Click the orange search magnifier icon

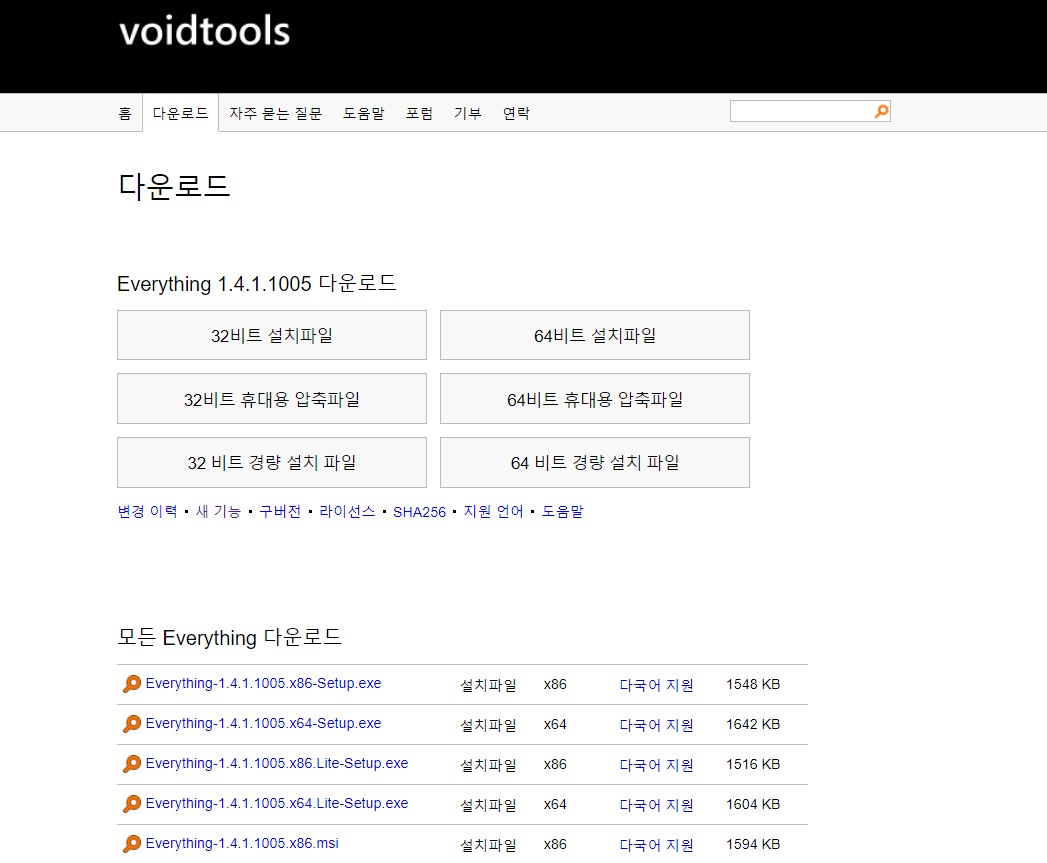click(881, 111)
